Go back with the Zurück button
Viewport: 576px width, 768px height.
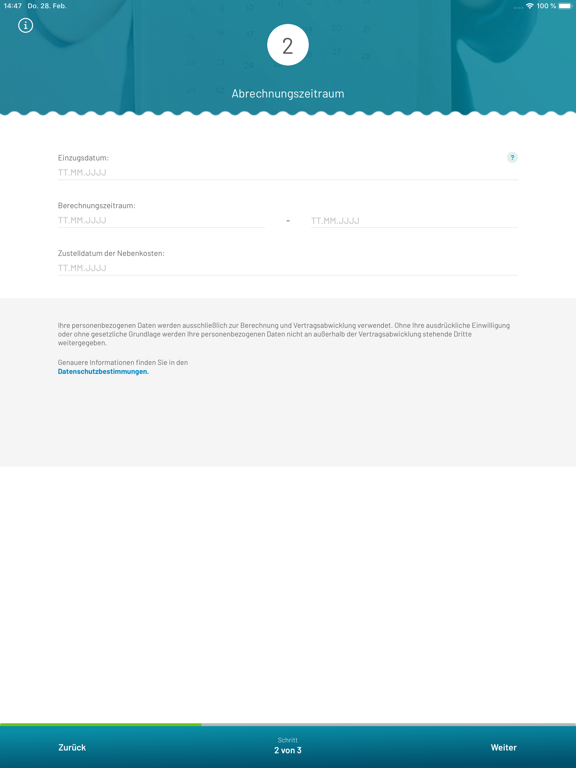72,747
